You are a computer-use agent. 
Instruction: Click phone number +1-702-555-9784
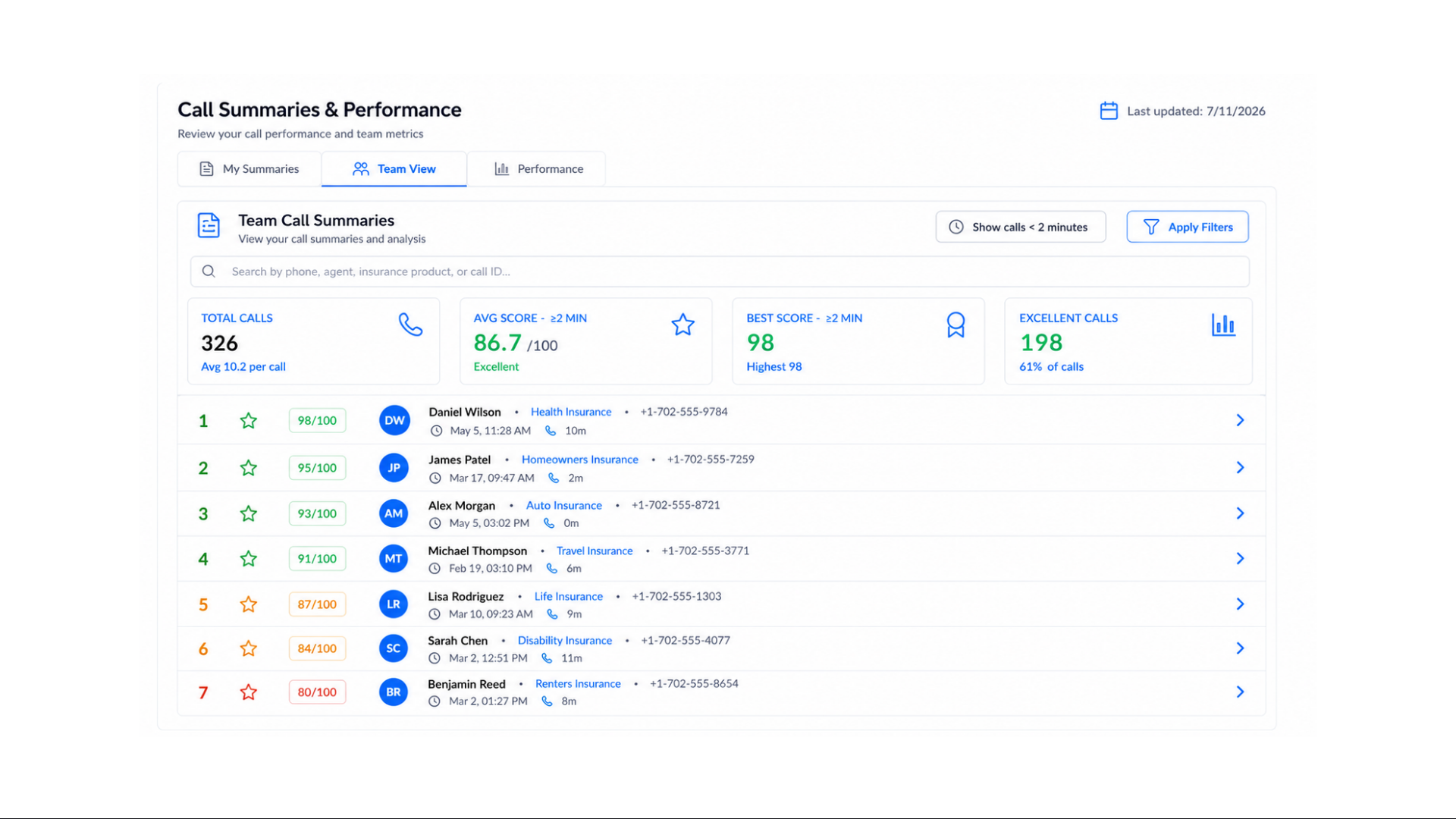point(684,412)
